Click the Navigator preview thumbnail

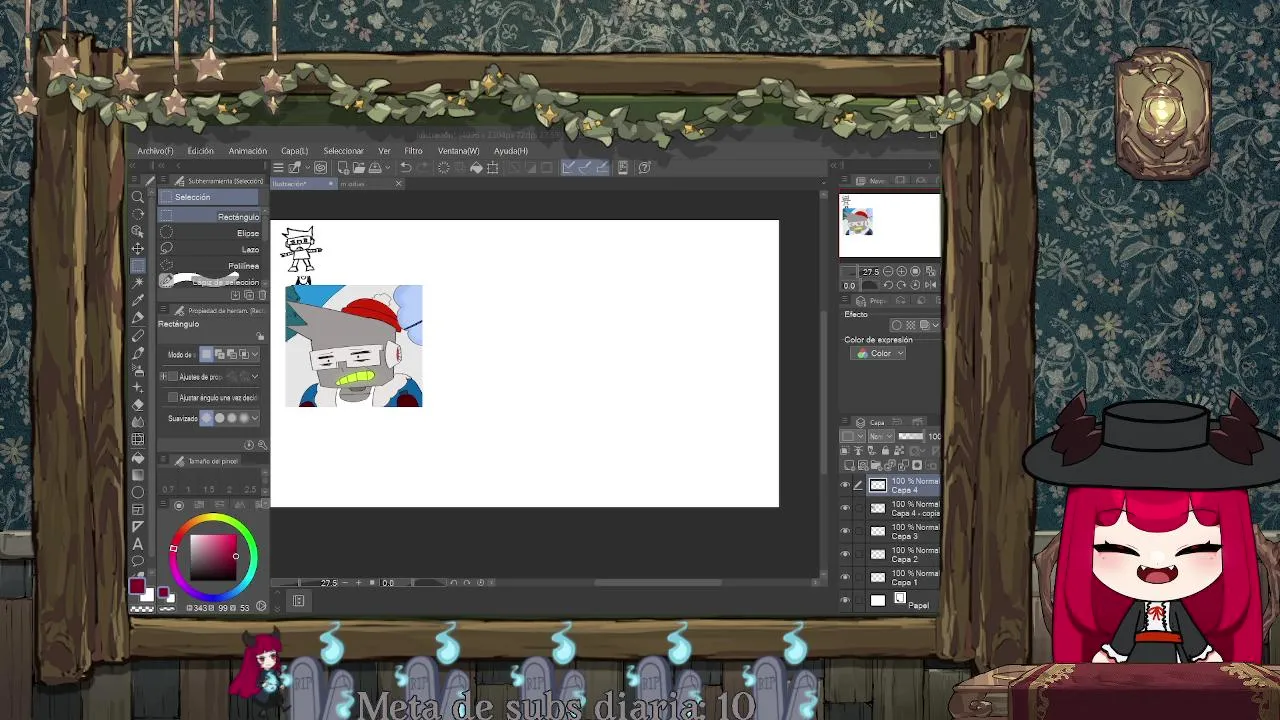(x=889, y=224)
